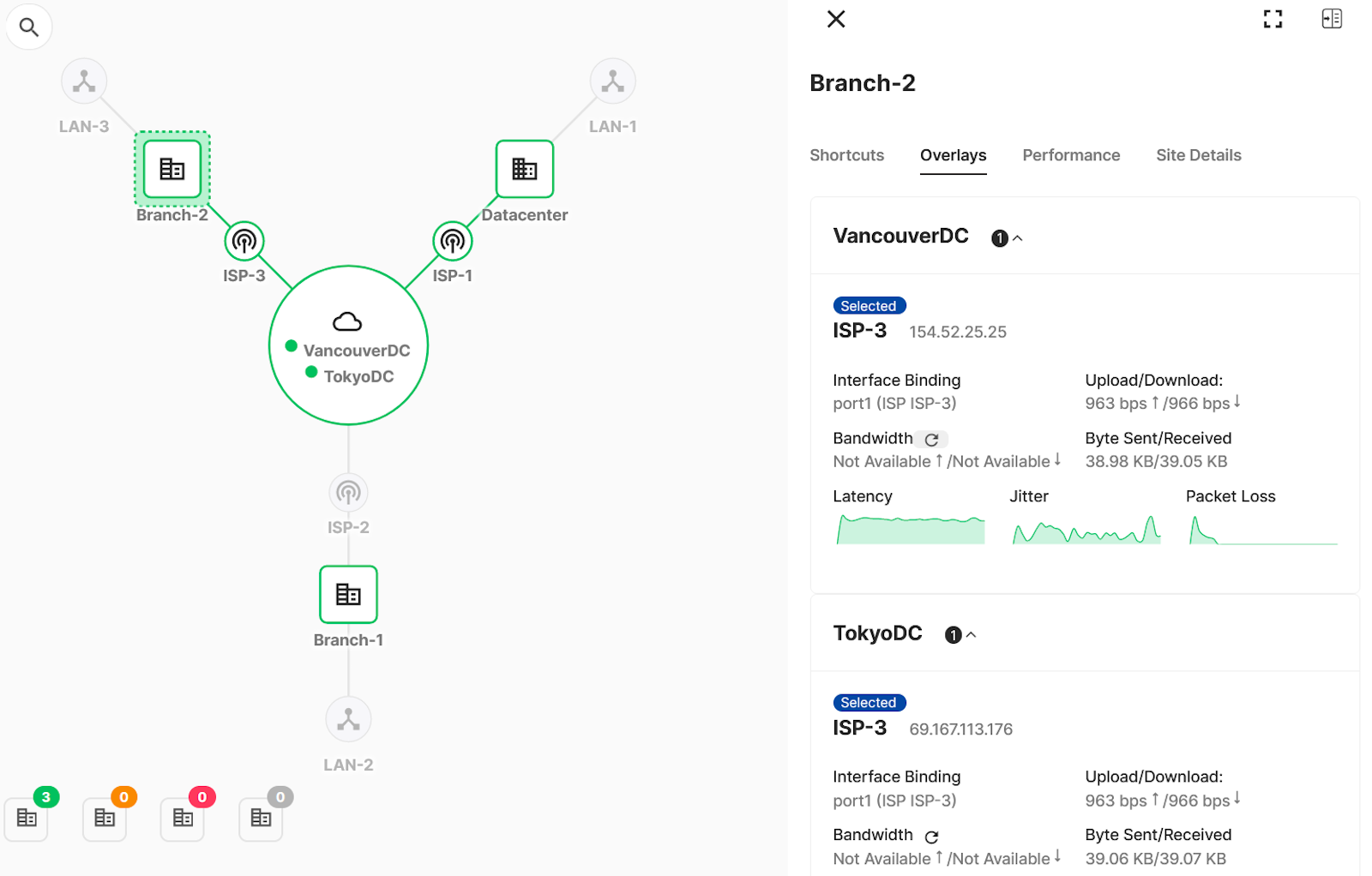Refresh Bandwidth stats for VancouverDC ISP-3
1372x876 pixels.
(x=932, y=438)
